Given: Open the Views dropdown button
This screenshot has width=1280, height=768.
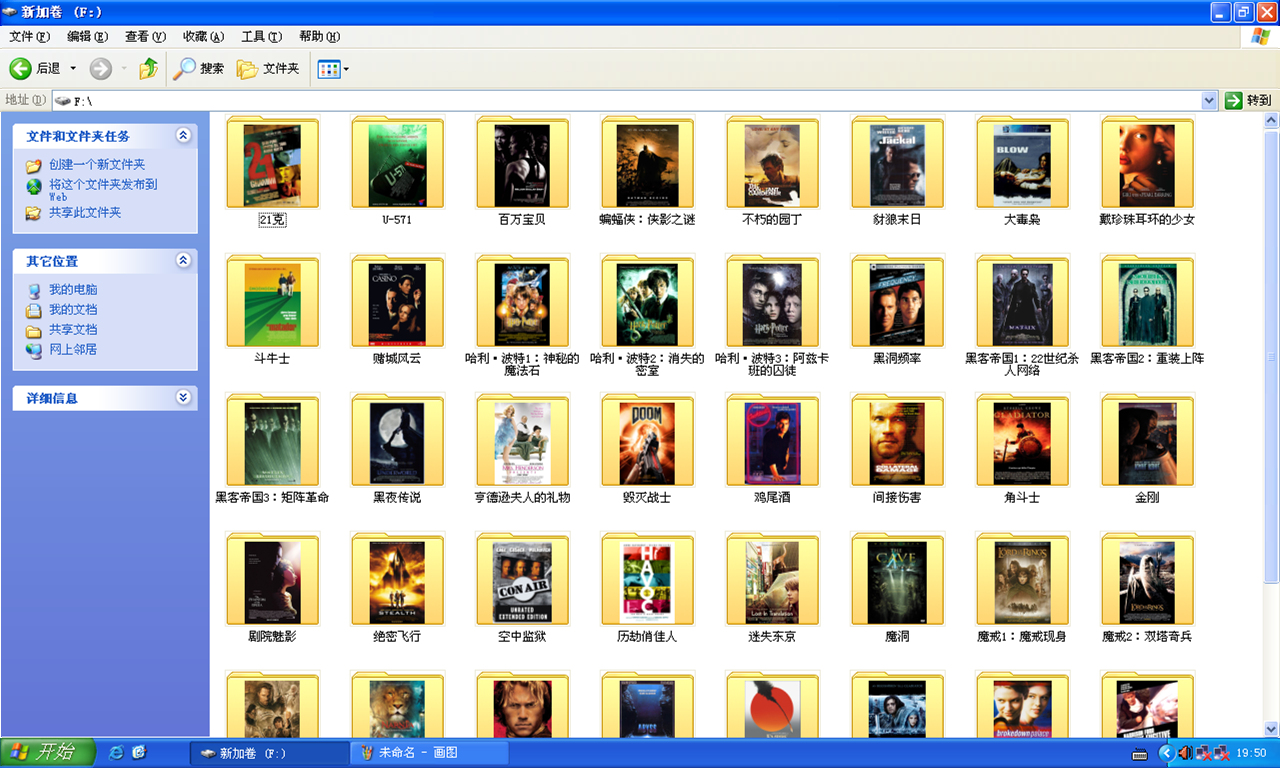Looking at the screenshot, I should coord(333,69).
